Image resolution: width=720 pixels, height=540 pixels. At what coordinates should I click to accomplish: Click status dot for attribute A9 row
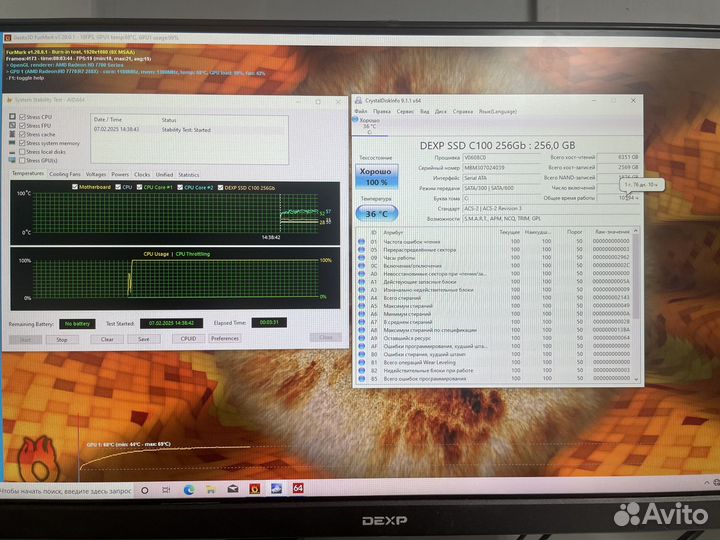coord(361,338)
